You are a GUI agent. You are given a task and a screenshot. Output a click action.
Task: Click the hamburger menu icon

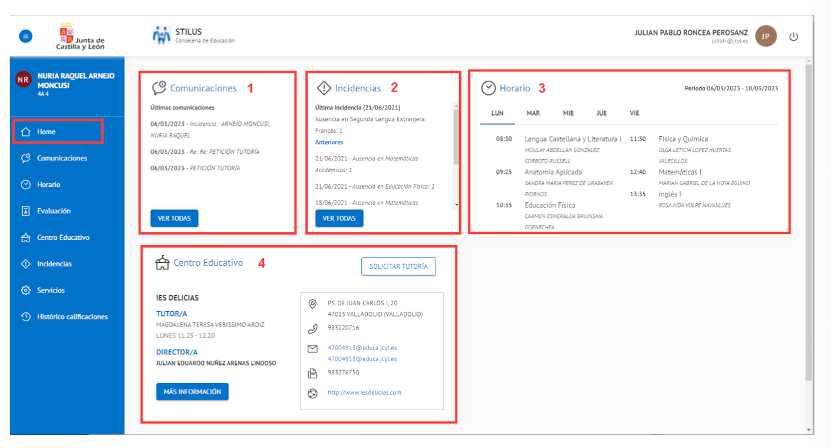pyautogui.click(x=25, y=36)
